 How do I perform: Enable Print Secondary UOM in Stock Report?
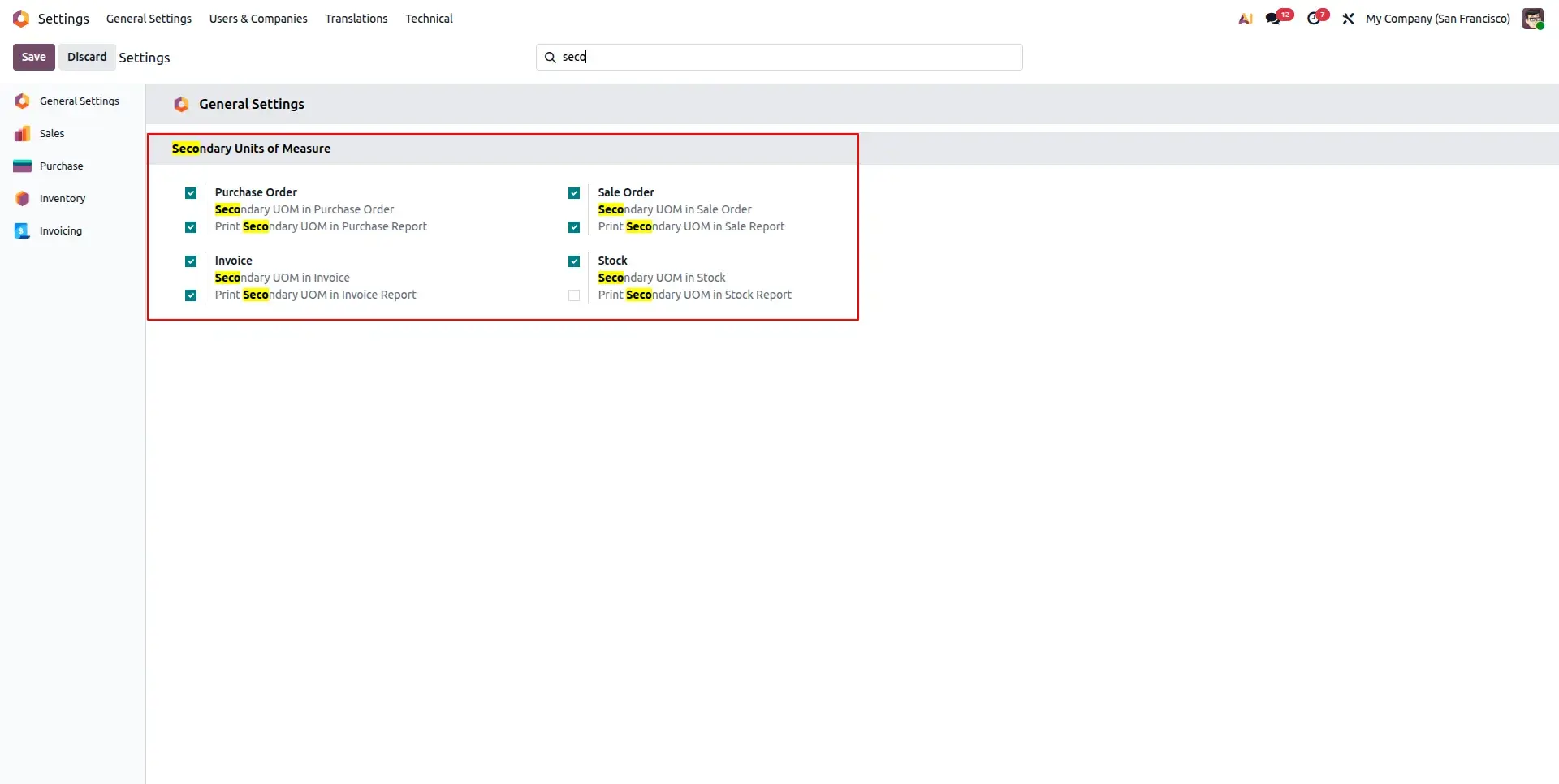(x=574, y=295)
